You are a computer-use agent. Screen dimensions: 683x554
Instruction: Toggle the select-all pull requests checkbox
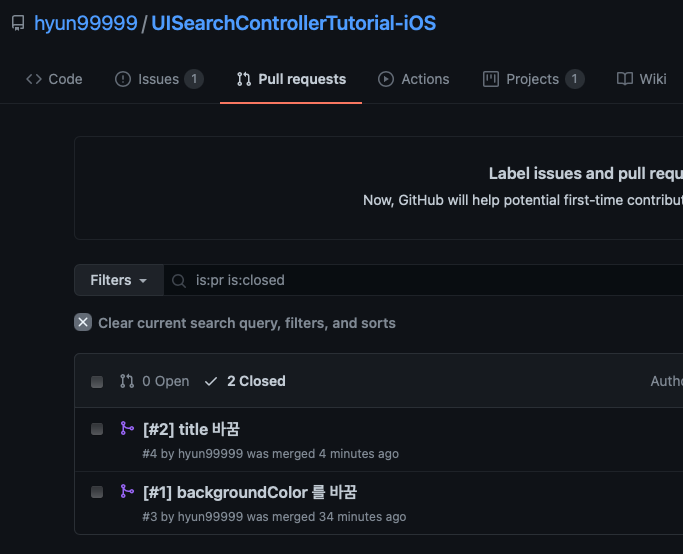tap(97, 382)
